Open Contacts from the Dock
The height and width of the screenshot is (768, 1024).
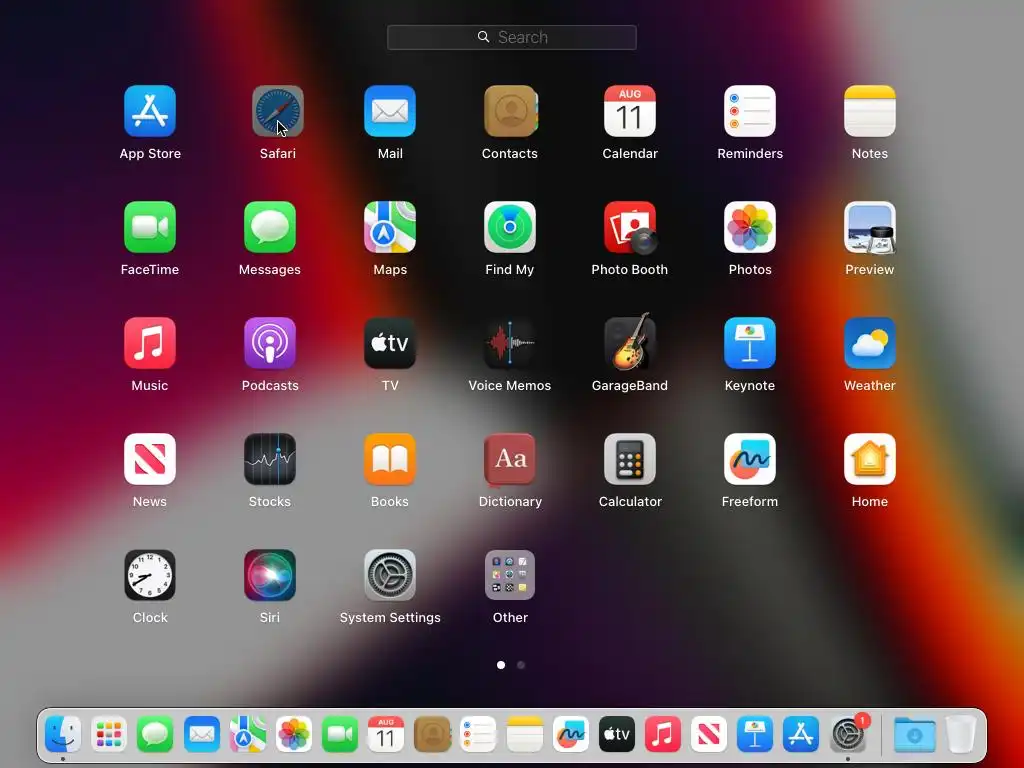(x=432, y=735)
